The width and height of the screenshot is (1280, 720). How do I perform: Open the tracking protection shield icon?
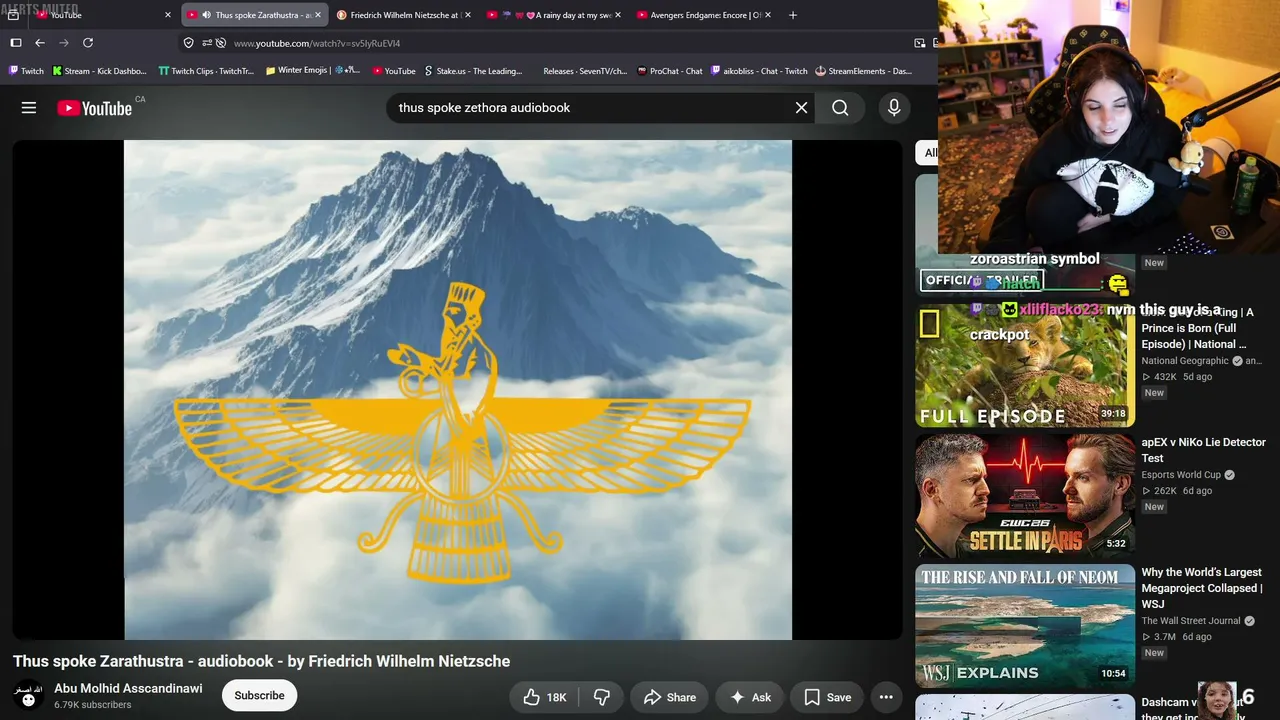pyautogui.click(x=188, y=43)
